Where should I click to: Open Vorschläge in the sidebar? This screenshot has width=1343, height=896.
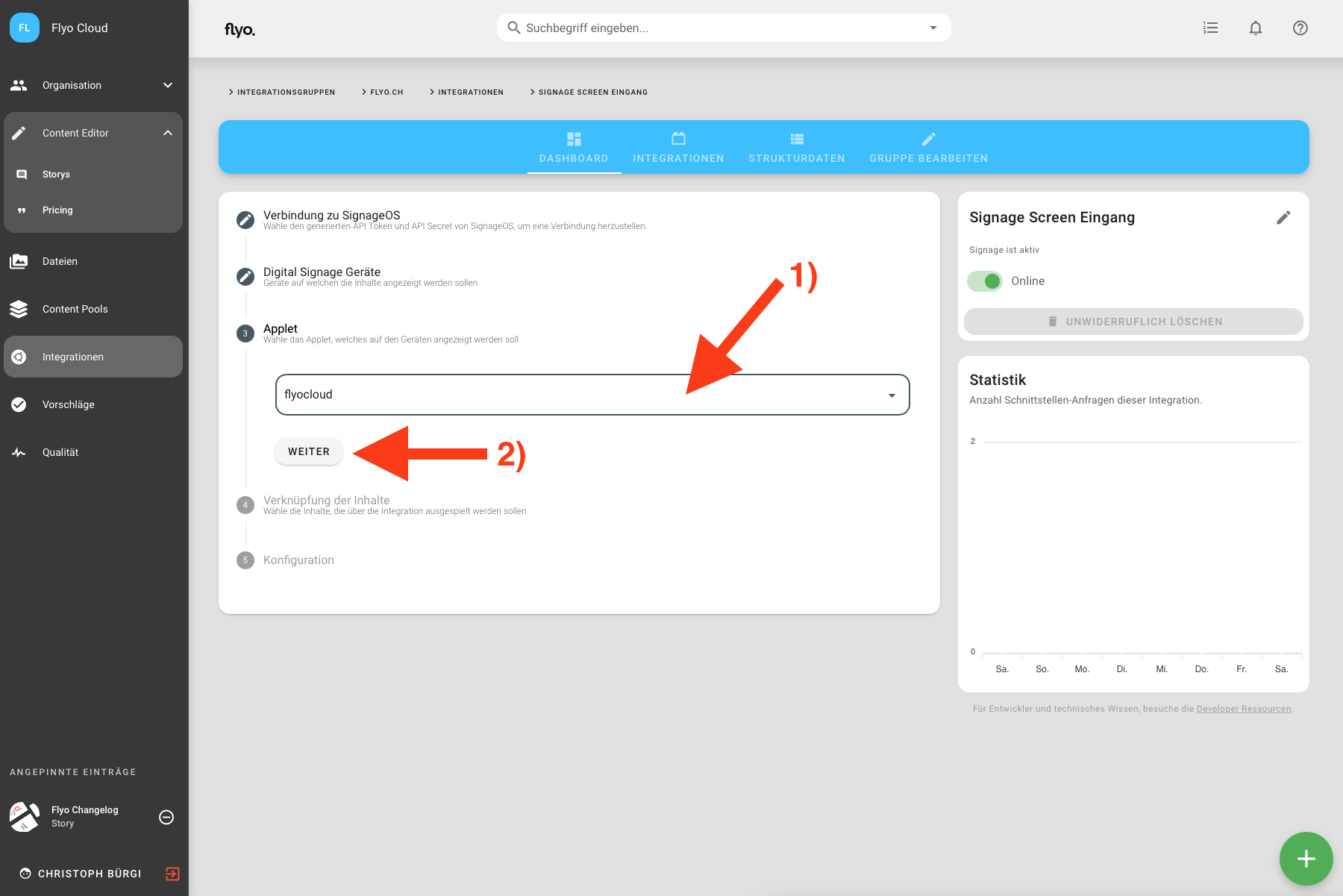coord(93,404)
